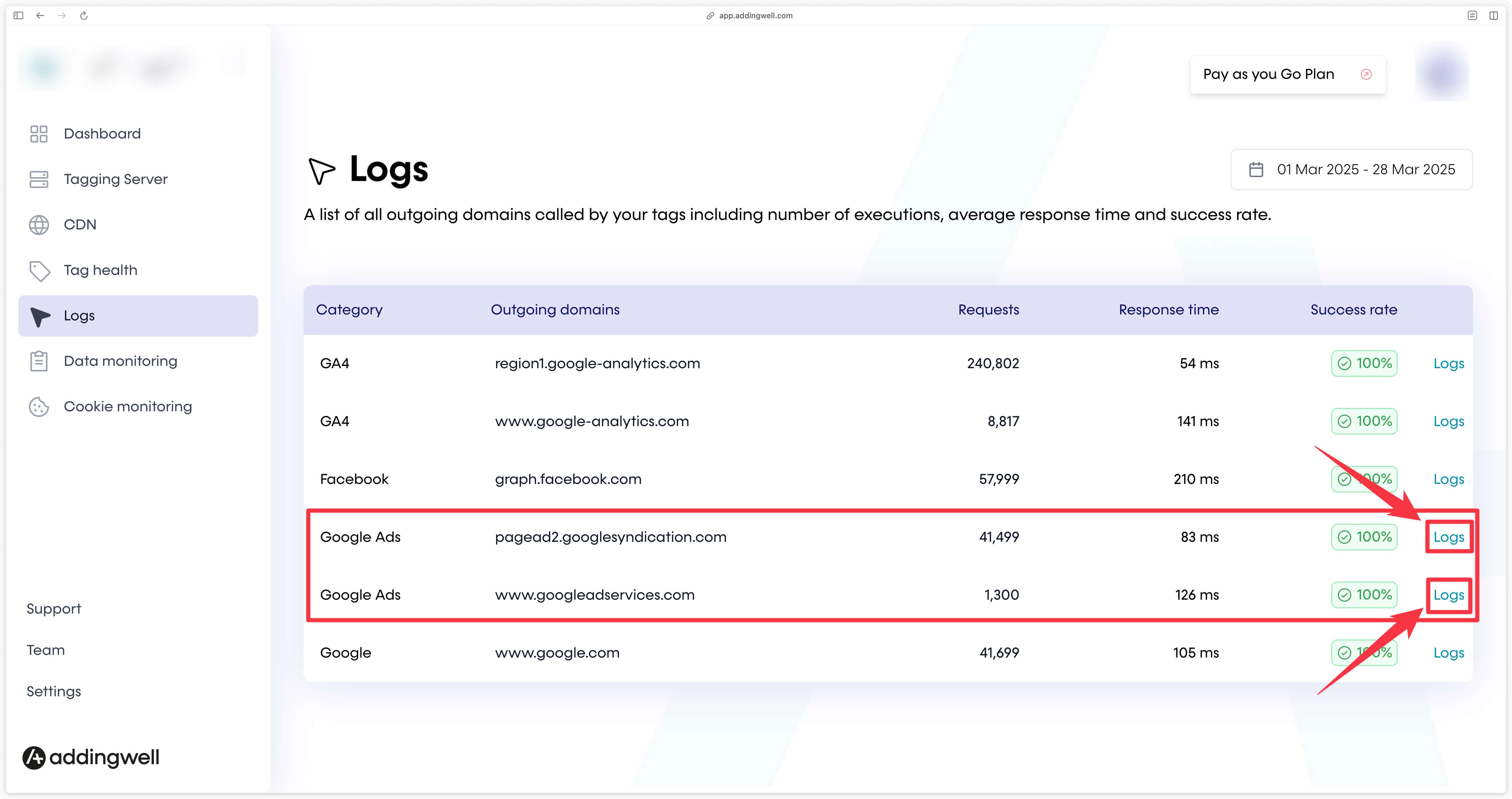Click the domain pagead2.googlesyndication.com
Image resolution: width=1512 pixels, height=799 pixels.
coord(610,537)
